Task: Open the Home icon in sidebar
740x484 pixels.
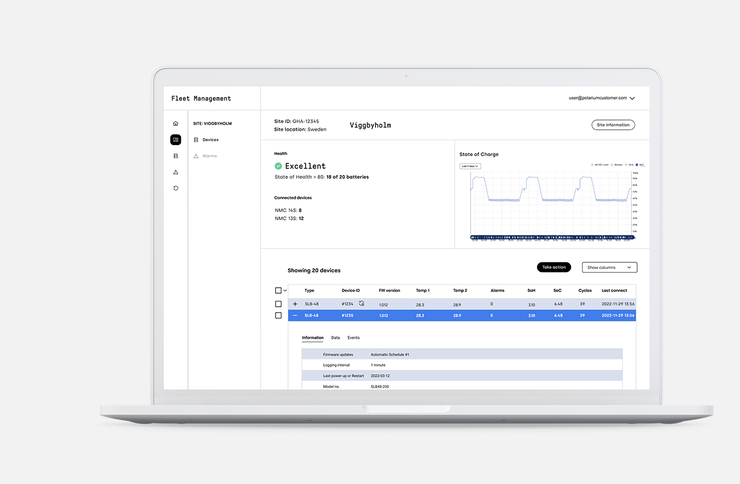Action: click(x=176, y=124)
